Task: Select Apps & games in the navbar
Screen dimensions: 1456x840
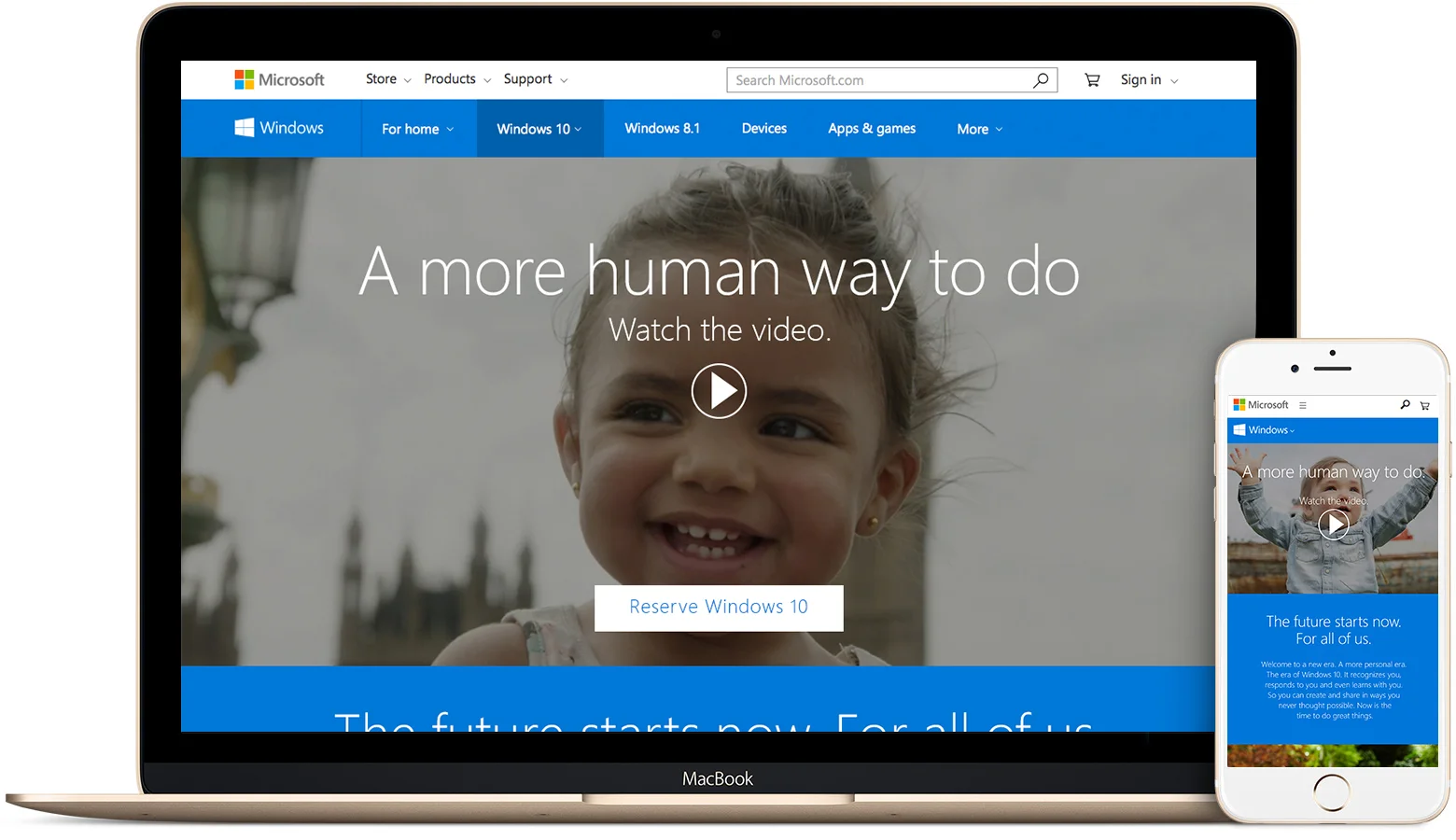Action: tap(871, 128)
